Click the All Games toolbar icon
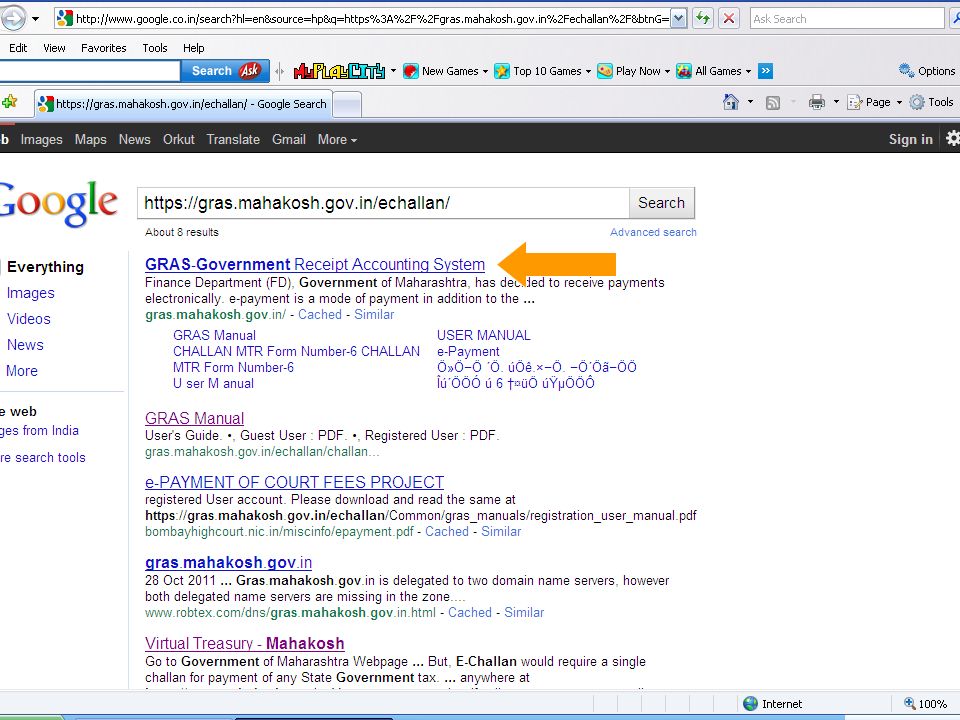The image size is (960, 720). 684,71
